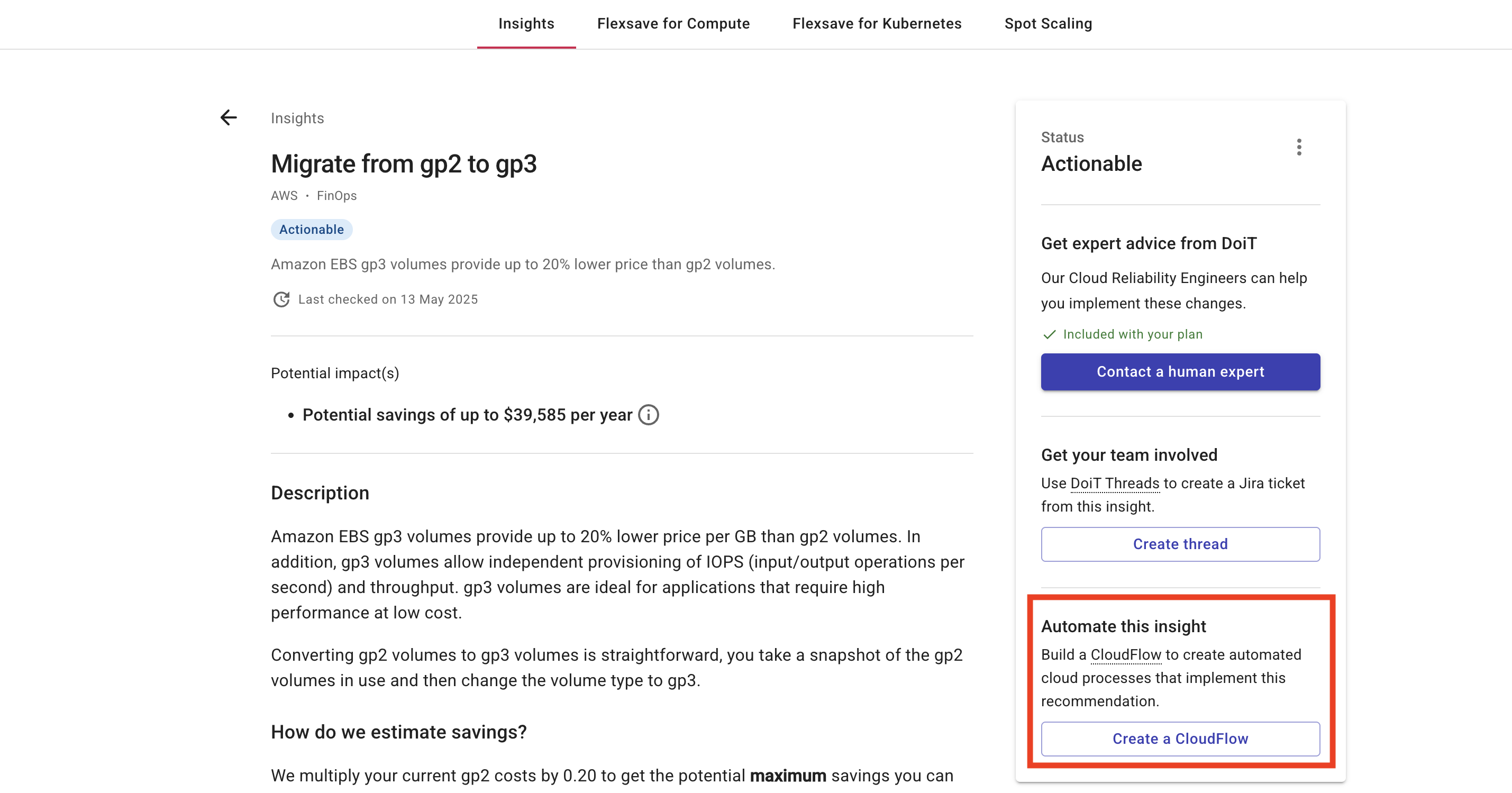The width and height of the screenshot is (1512, 793).
Task: Click the Migrate from gp2 to gp3 heading
Action: 403,164
